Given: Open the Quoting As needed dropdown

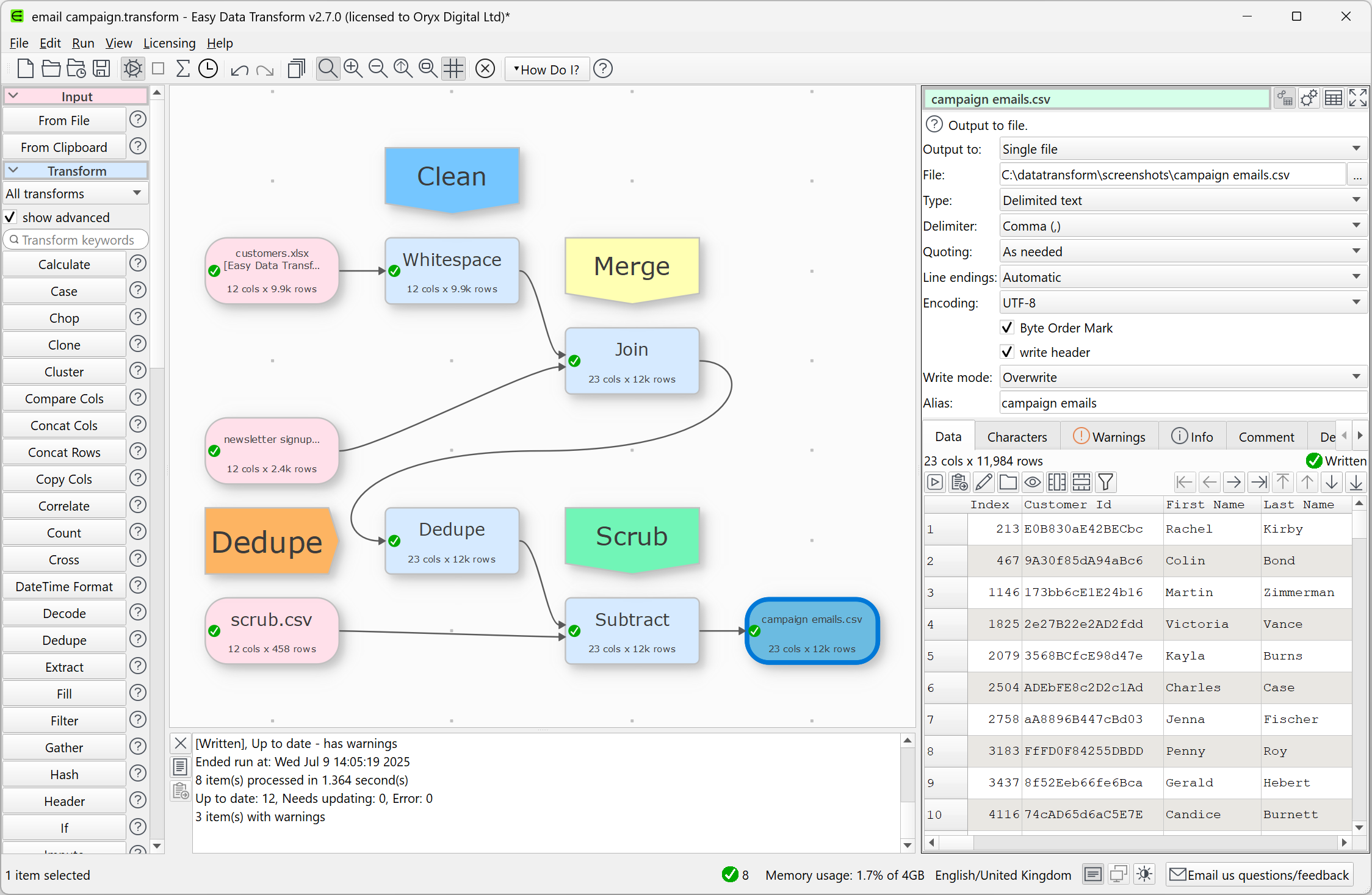Looking at the screenshot, I should [1183, 251].
